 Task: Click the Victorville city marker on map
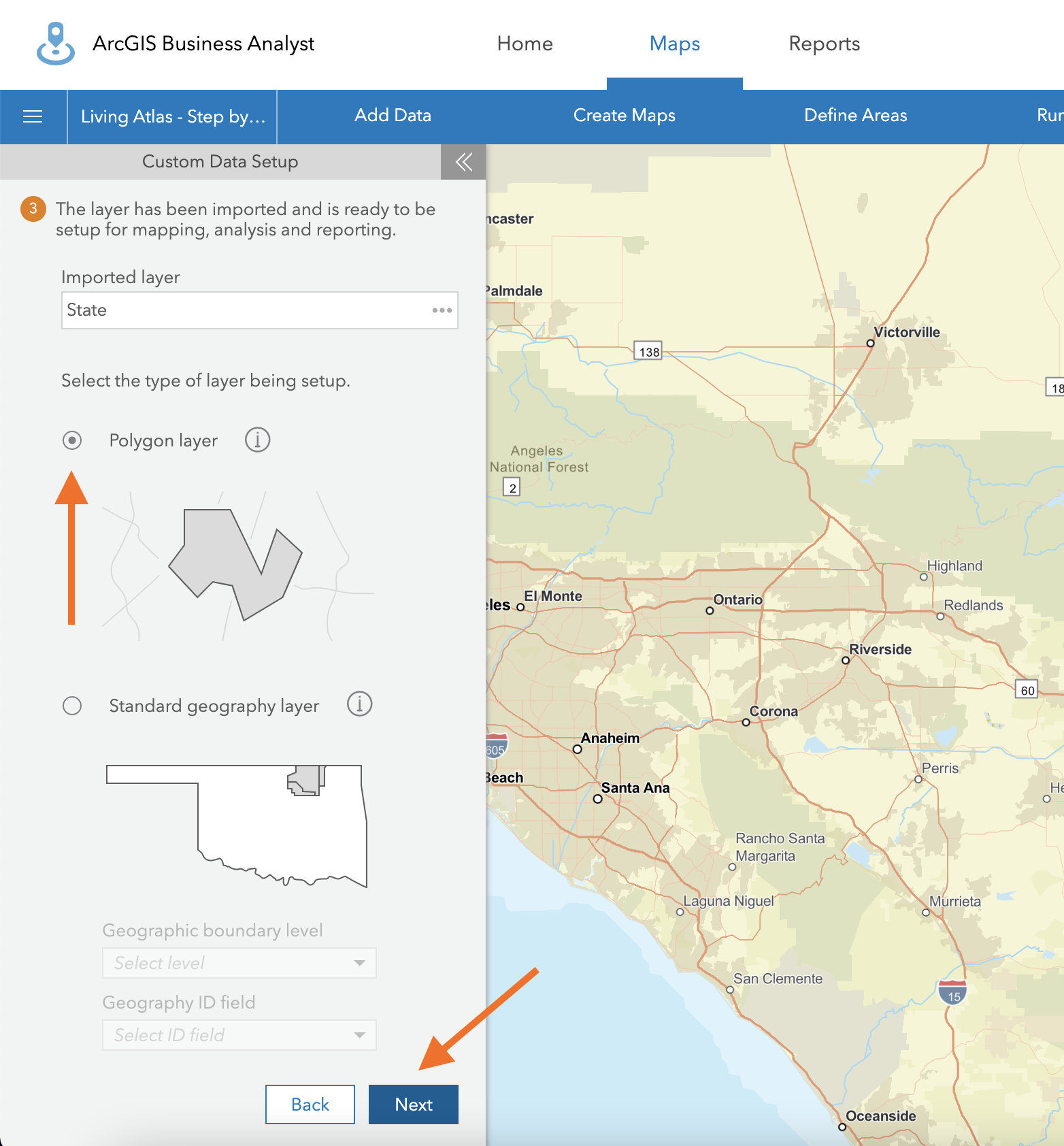[x=870, y=343]
